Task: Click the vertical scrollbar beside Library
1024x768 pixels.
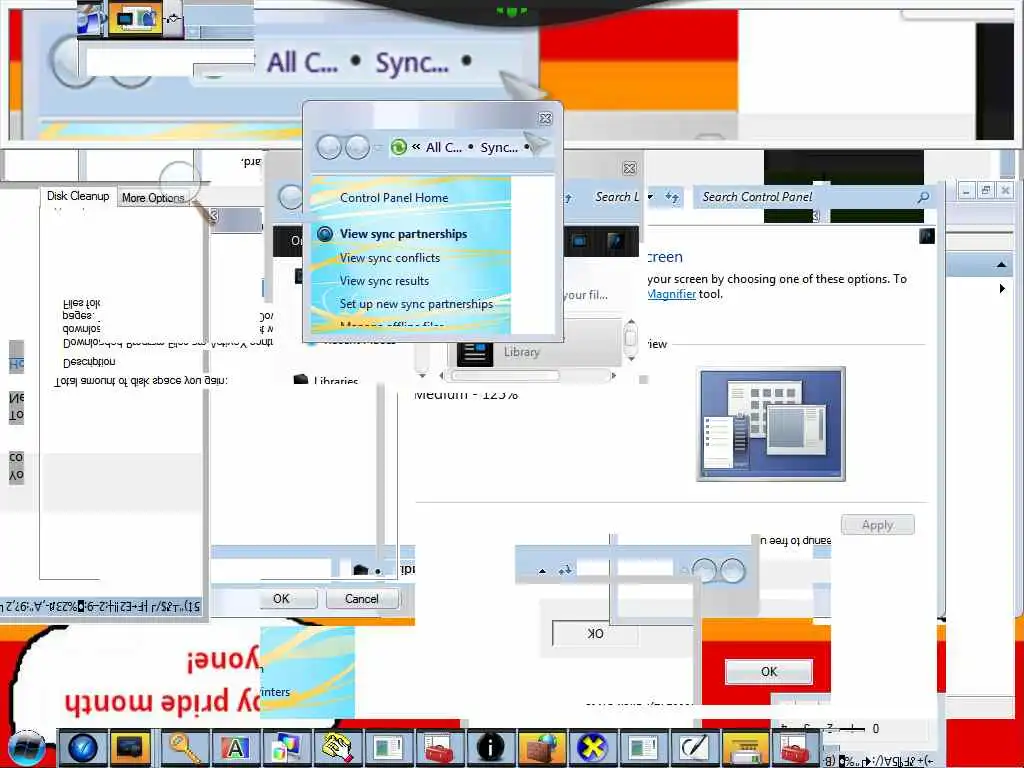Action: [x=630, y=340]
